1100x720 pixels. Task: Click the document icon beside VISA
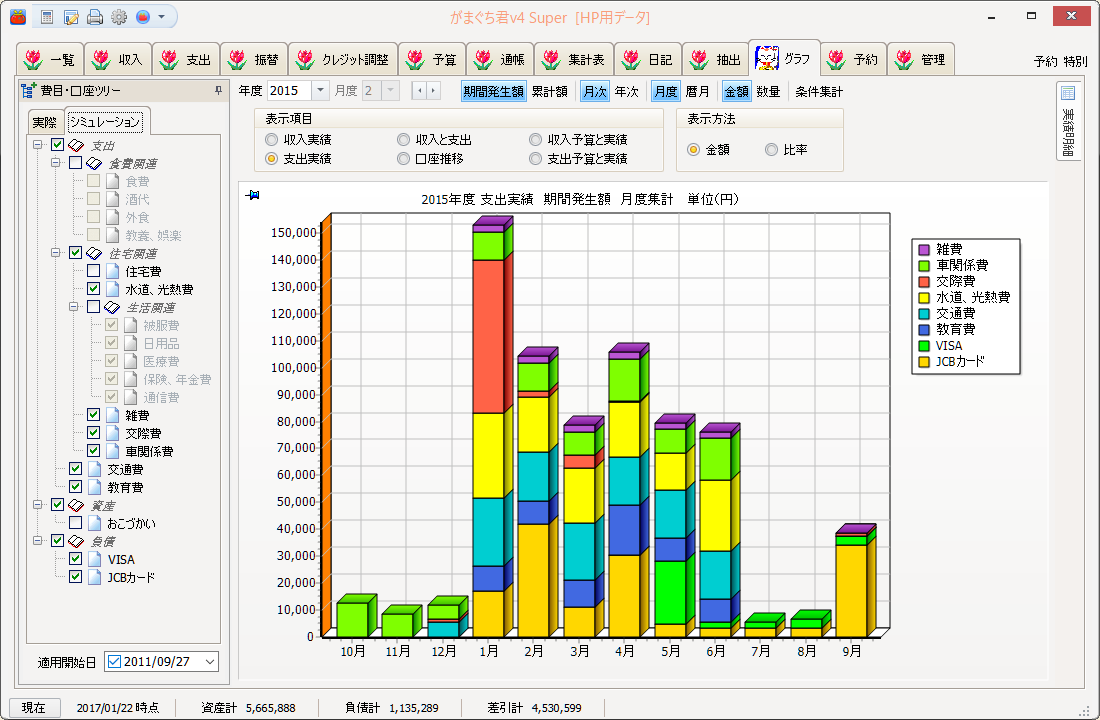(x=95, y=559)
